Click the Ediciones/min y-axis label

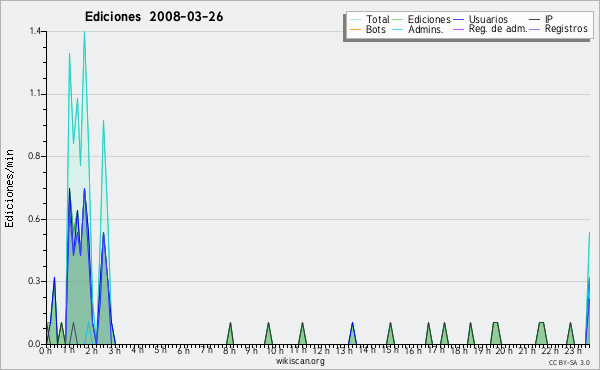9,188
